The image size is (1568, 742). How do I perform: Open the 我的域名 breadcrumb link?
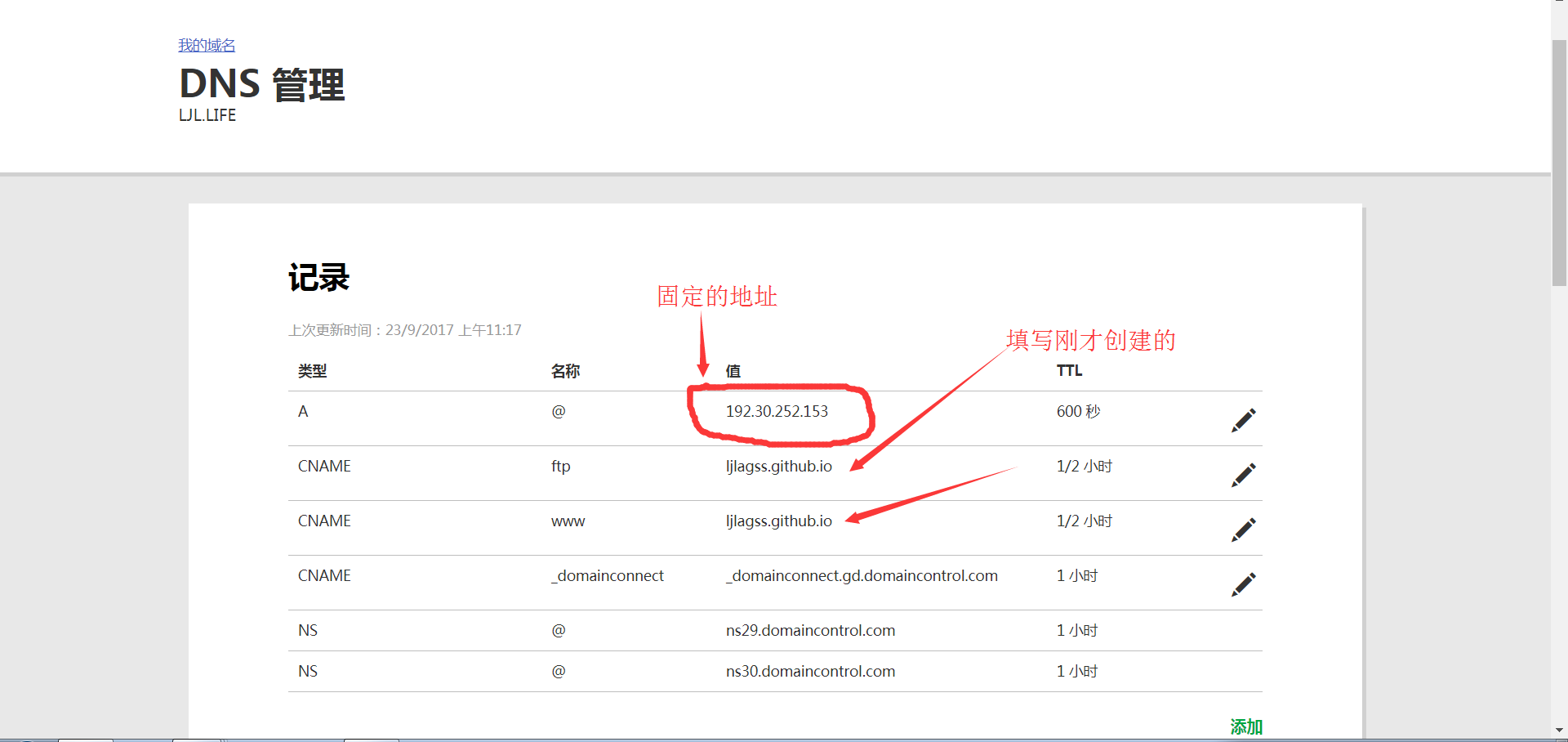point(207,45)
